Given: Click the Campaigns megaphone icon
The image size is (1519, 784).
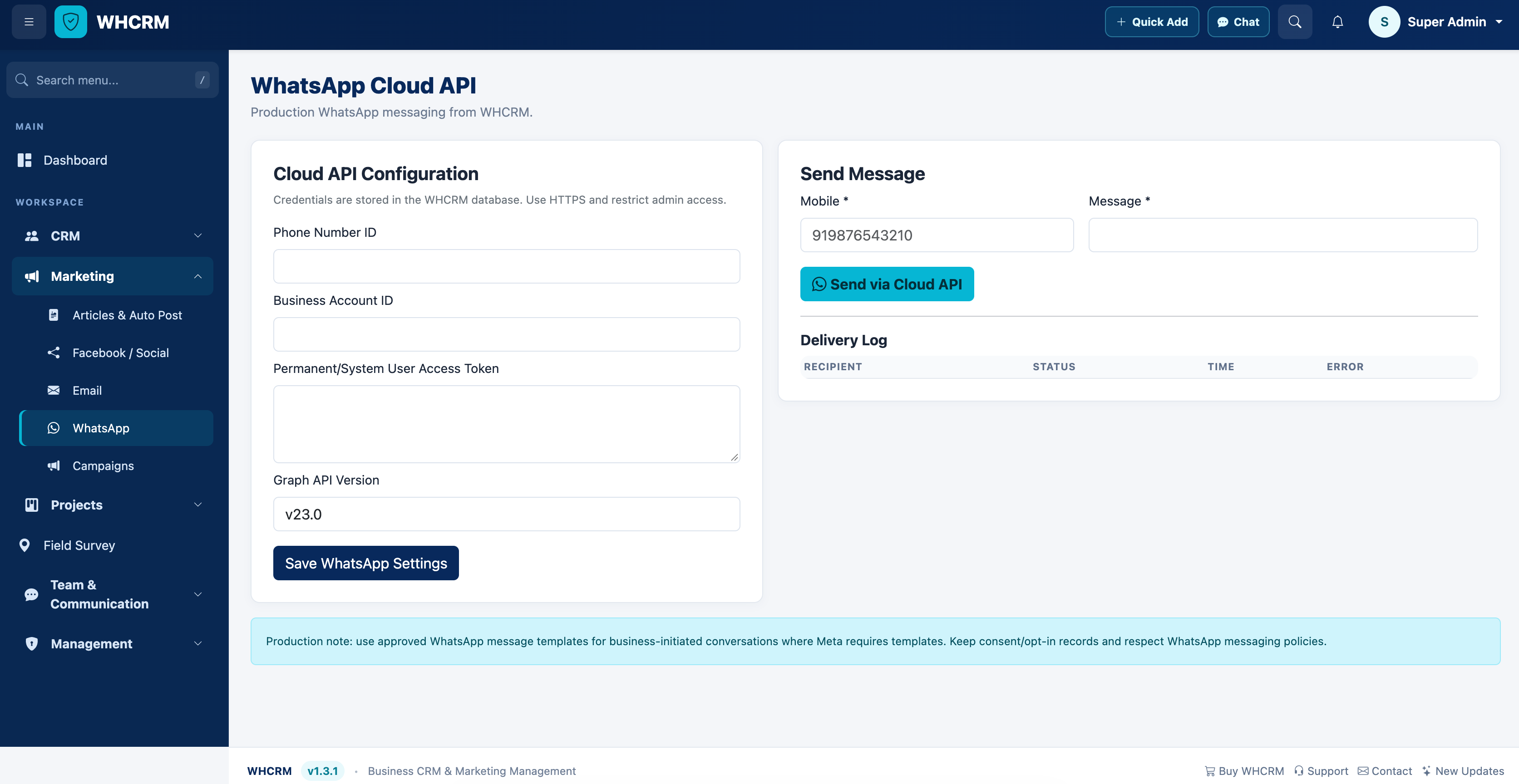Looking at the screenshot, I should pos(54,465).
